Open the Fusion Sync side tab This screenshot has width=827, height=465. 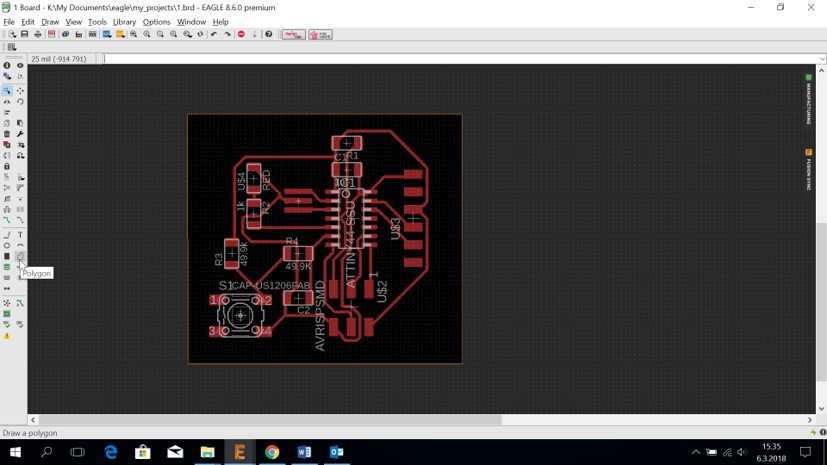point(809,170)
